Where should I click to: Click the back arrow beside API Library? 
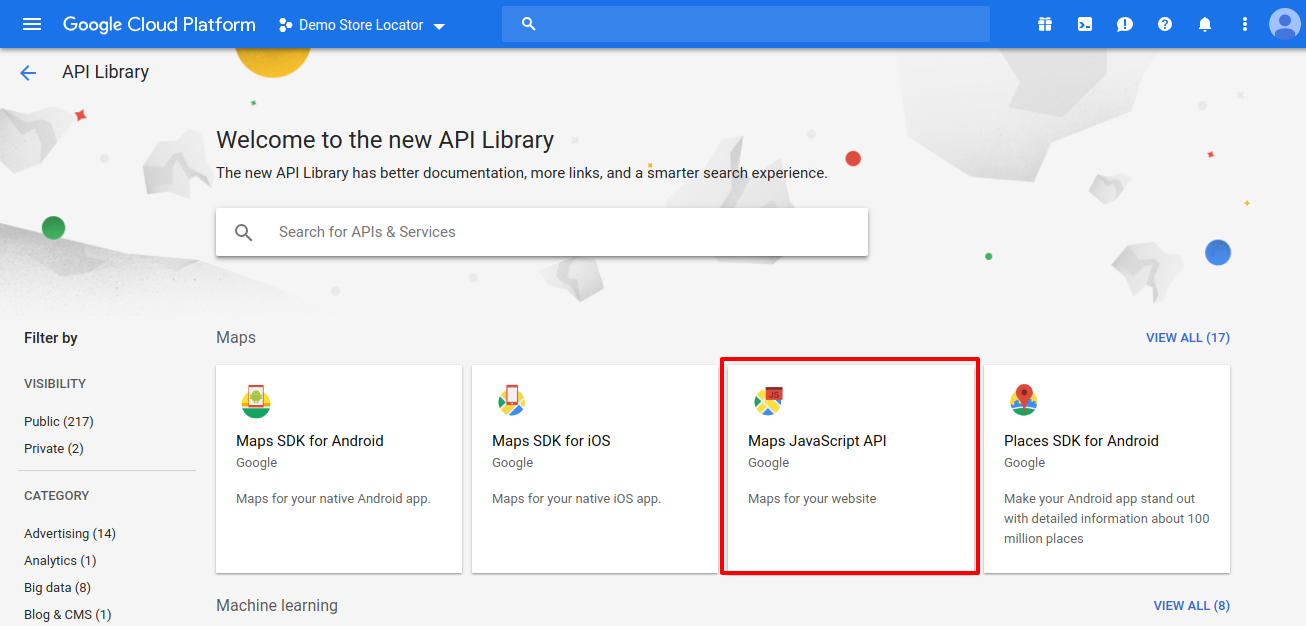coord(28,72)
